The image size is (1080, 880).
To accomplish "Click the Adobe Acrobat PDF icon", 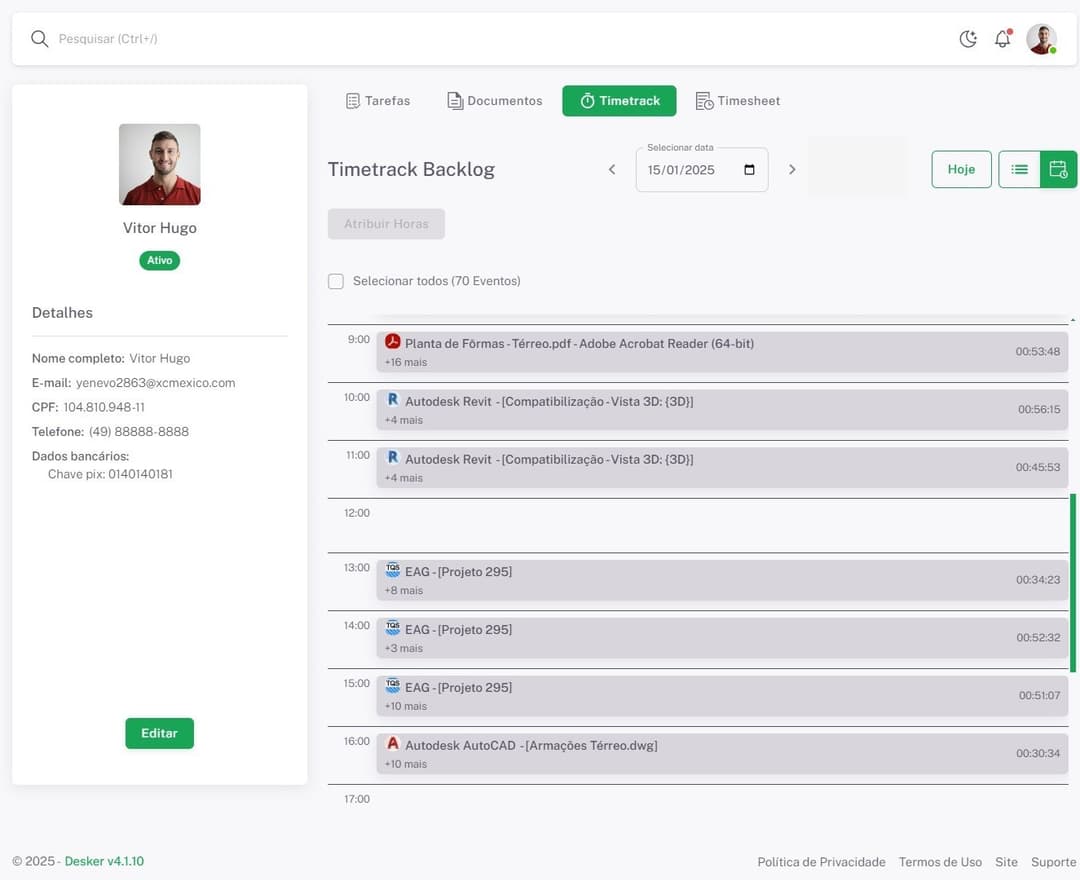I will pos(393,342).
